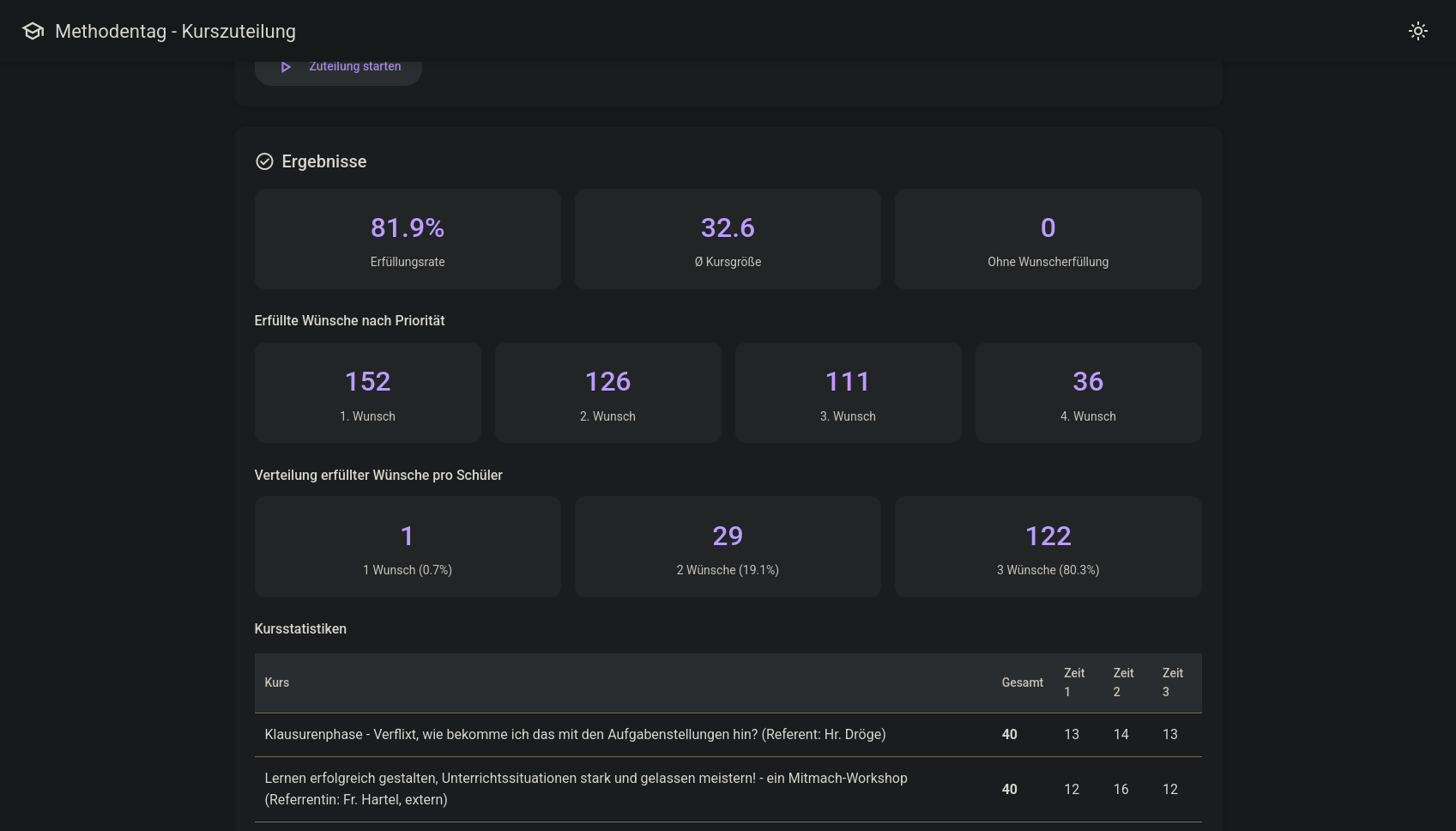Click the 3 Wünsche (80.3%) card
Screen dimensions: 1456x831
pyautogui.click(x=1048, y=546)
